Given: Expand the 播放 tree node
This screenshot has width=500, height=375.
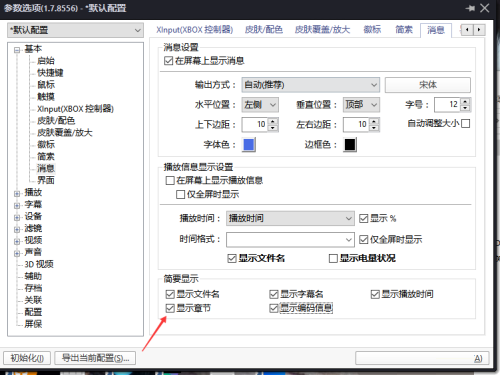Looking at the screenshot, I should point(17,194).
